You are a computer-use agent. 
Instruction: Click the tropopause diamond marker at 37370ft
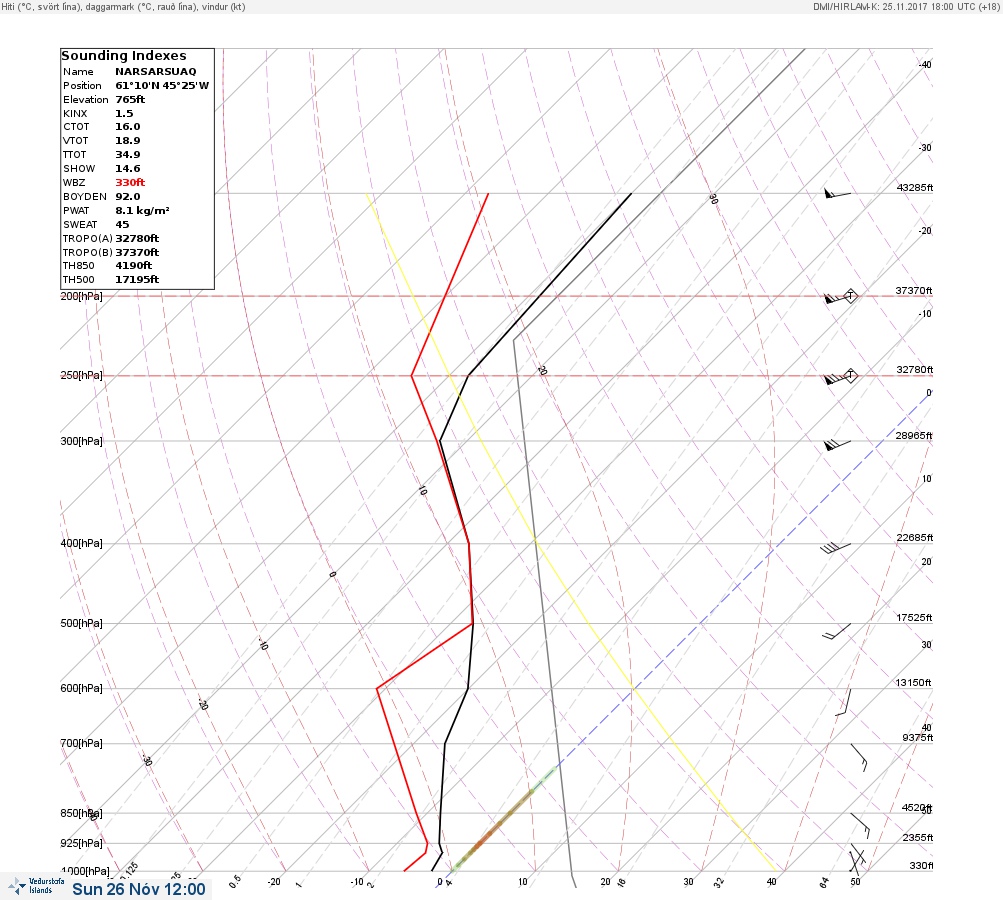[850, 296]
